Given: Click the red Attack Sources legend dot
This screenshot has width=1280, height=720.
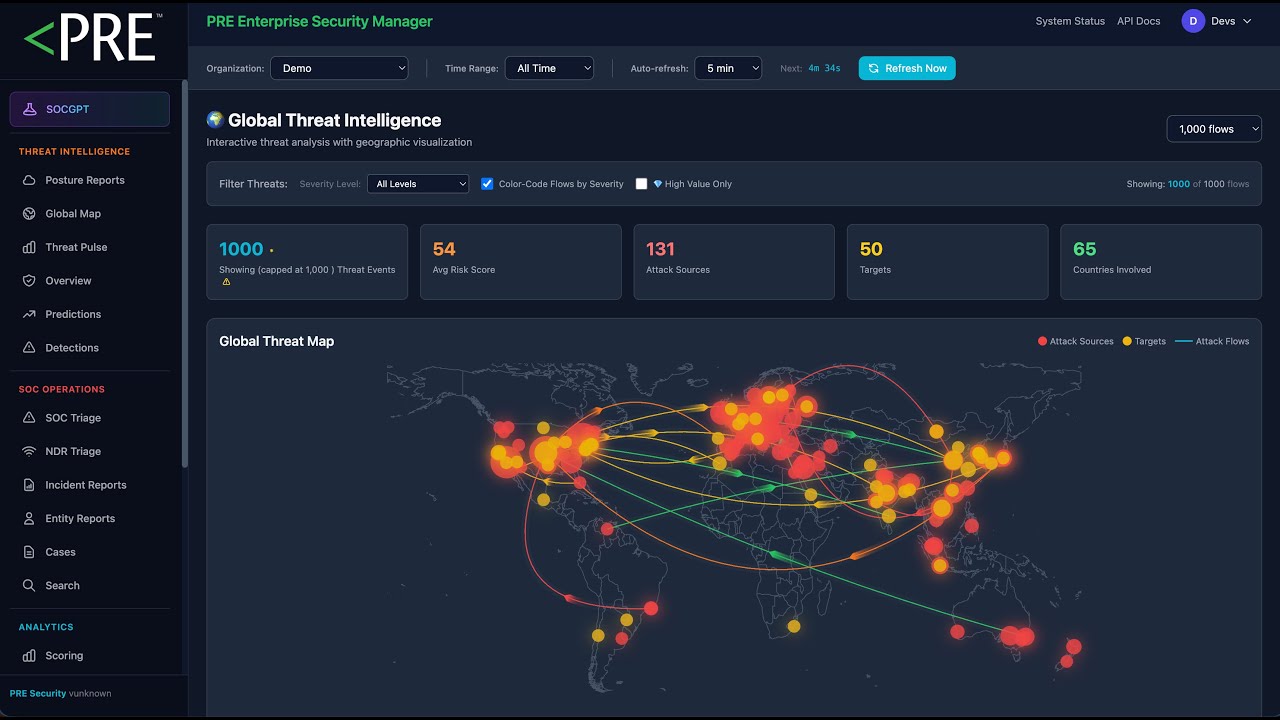Looking at the screenshot, I should 1042,341.
